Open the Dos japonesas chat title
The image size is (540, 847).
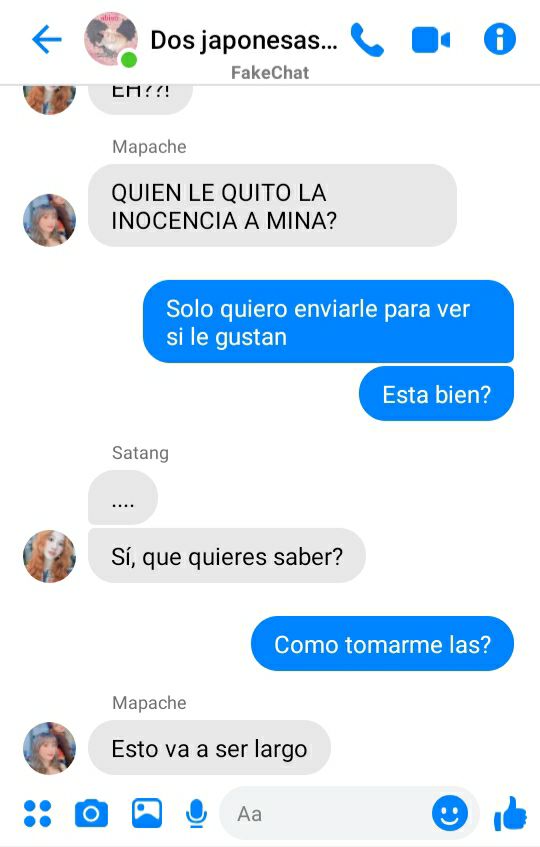[x=244, y=41]
